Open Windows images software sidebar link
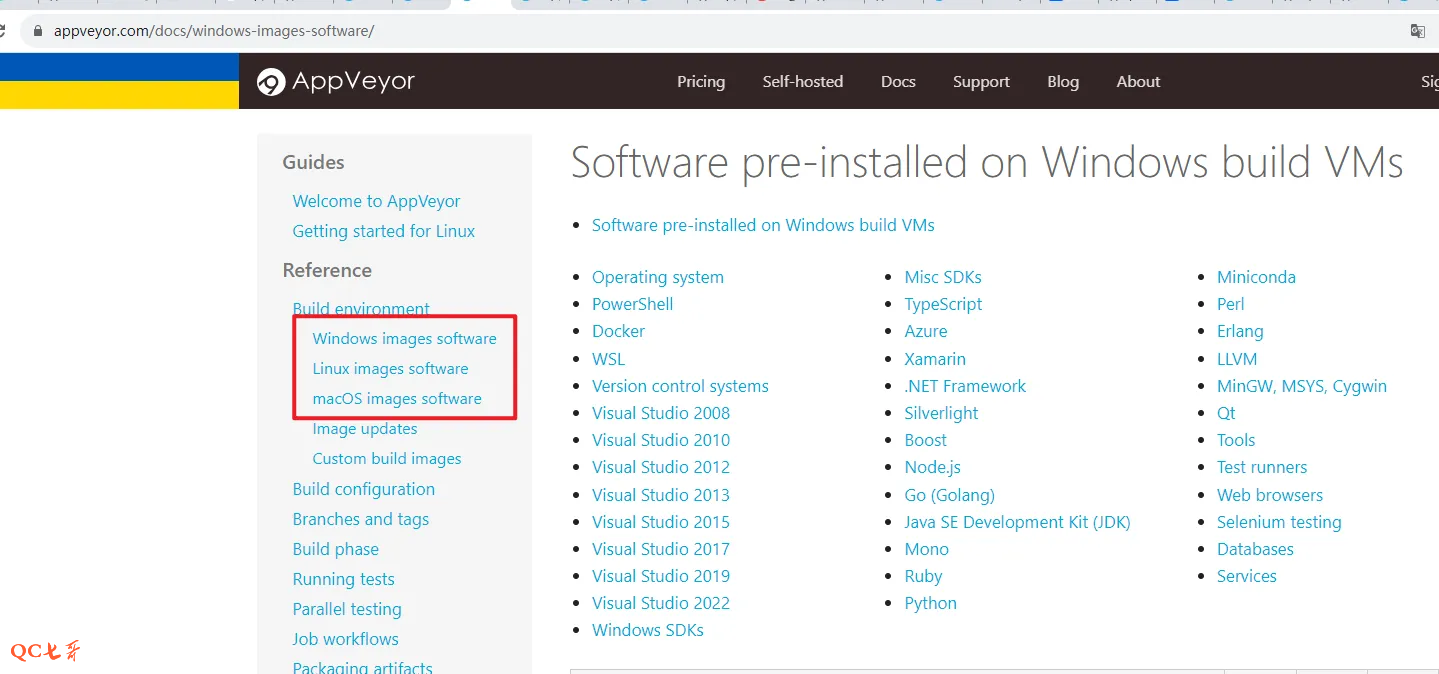1439x674 pixels. coord(404,339)
